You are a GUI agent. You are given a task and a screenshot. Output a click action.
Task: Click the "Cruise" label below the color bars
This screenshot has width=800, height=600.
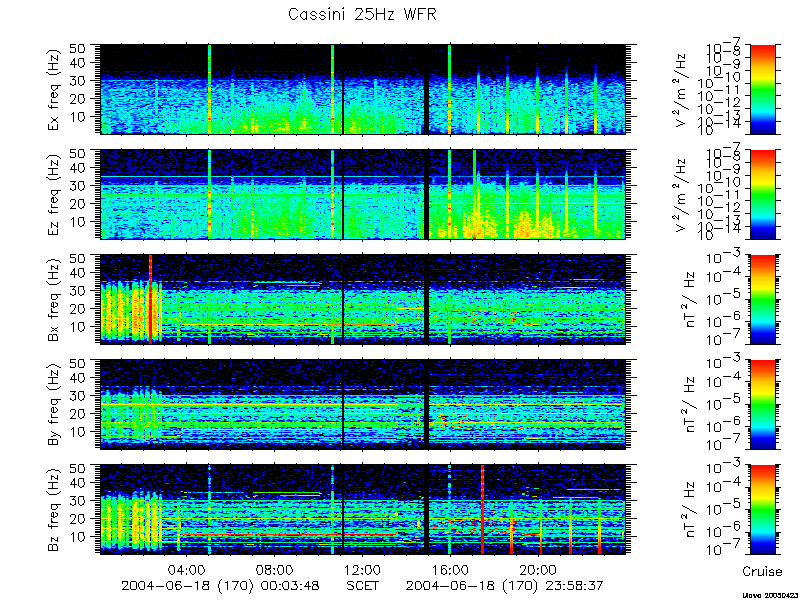762,571
